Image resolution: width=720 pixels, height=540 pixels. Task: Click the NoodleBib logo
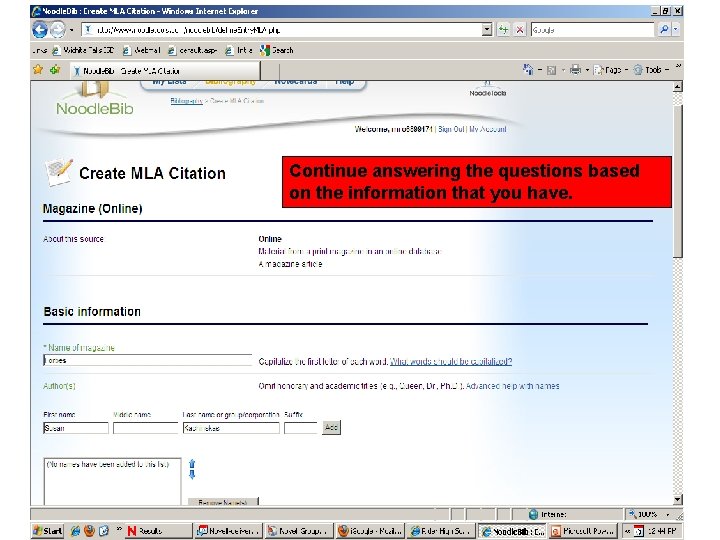[x=94, y=100]
